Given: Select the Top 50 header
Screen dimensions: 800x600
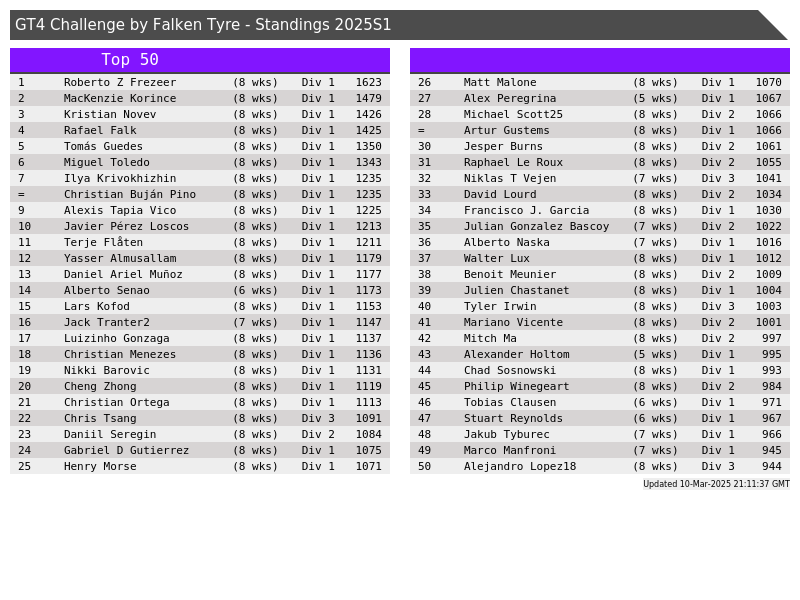Looking at the screenshot, I should [130, 60].
